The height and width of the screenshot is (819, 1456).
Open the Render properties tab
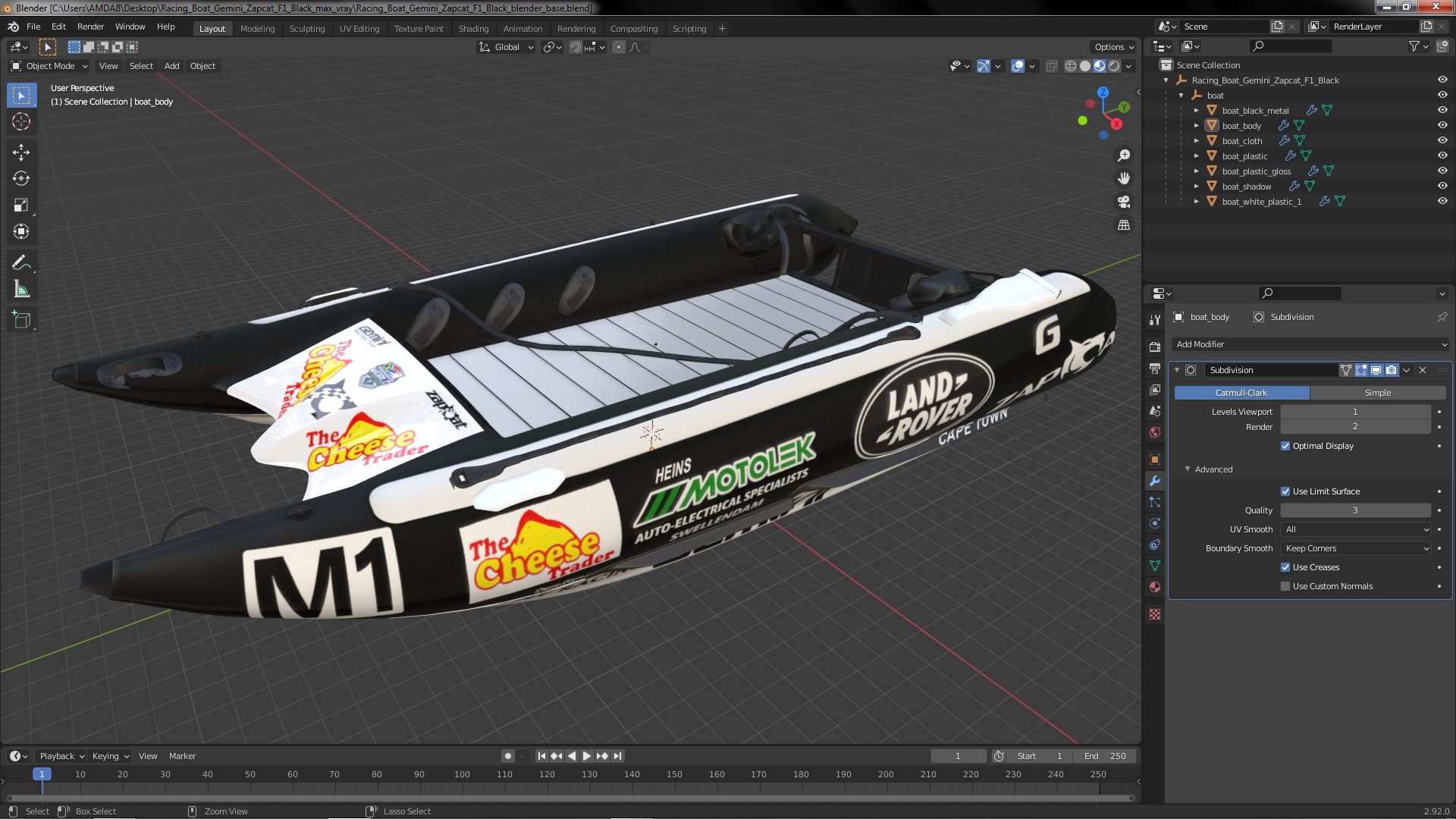point(1155,347)
